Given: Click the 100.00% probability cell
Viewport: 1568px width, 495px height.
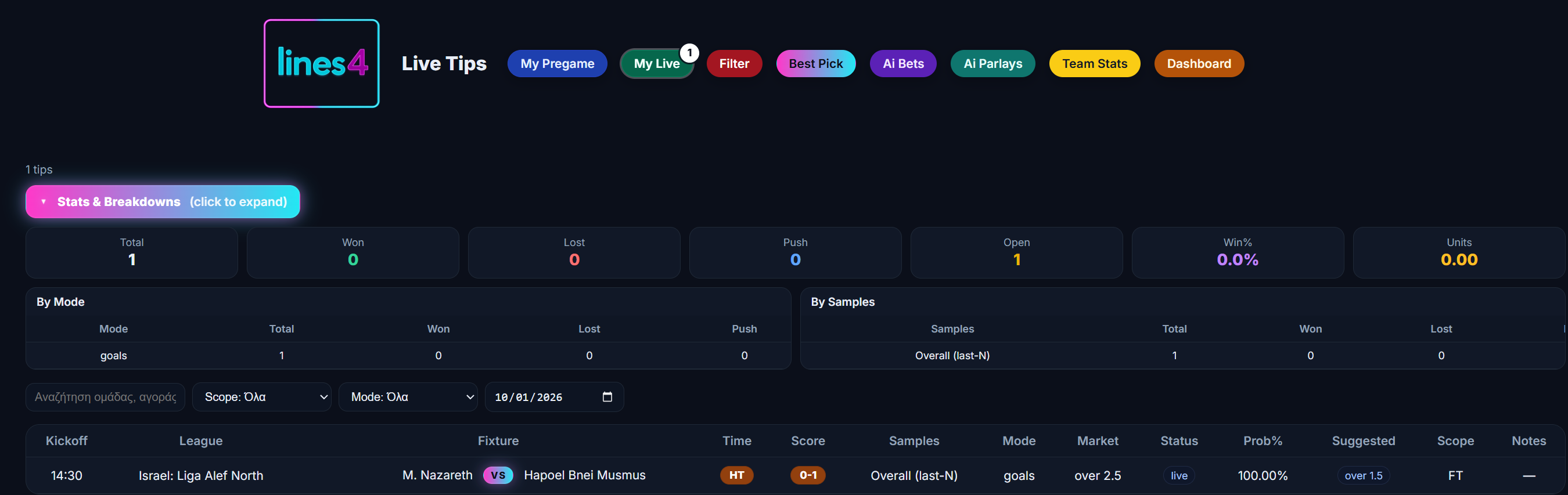Looking at the screenshot, I should 1263,475.
